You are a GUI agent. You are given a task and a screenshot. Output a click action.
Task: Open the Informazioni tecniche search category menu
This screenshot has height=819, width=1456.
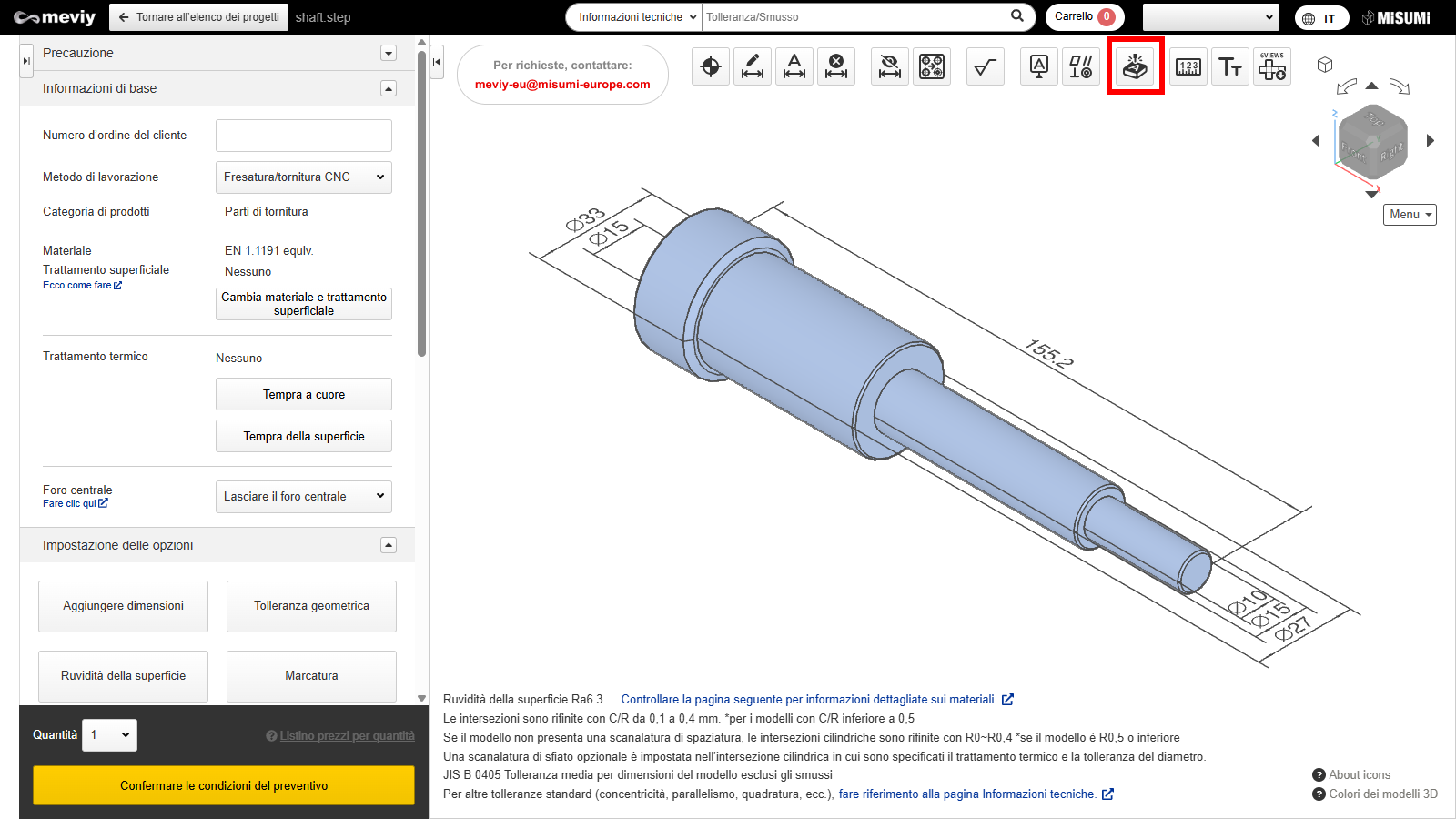pyautogui.click(x=636, y=17)
